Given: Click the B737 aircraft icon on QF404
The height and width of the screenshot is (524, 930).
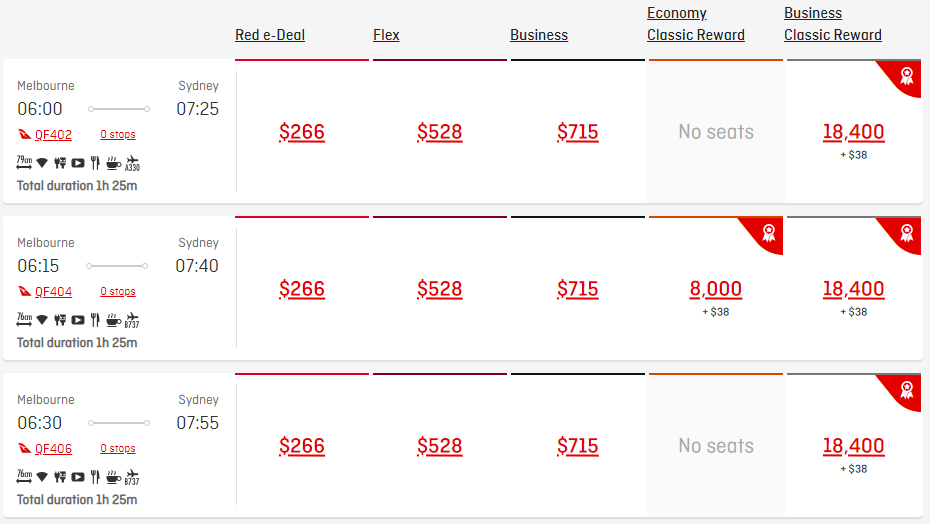Looking at the screenshot, I should pos(132,320).
